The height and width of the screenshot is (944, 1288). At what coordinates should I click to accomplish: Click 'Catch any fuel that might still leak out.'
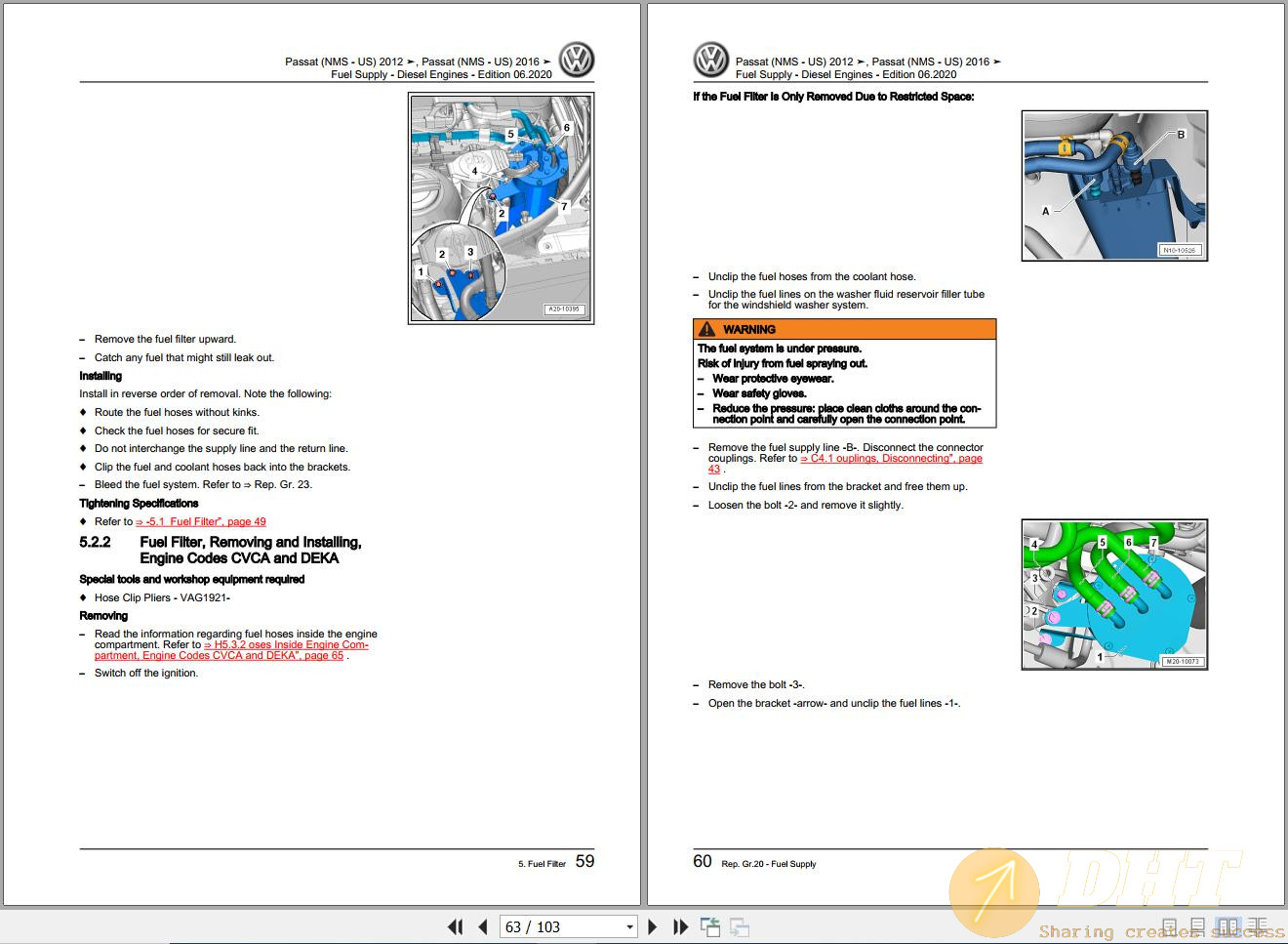click(x=184, y=357)
